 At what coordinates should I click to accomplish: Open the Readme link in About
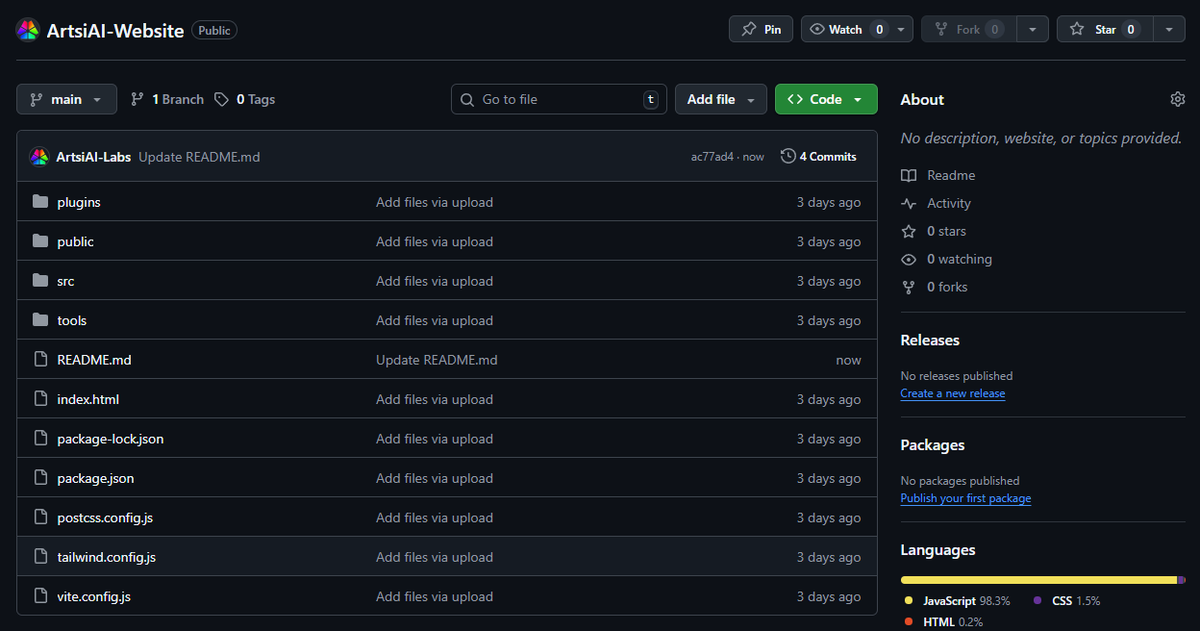(x=951, y=175)
